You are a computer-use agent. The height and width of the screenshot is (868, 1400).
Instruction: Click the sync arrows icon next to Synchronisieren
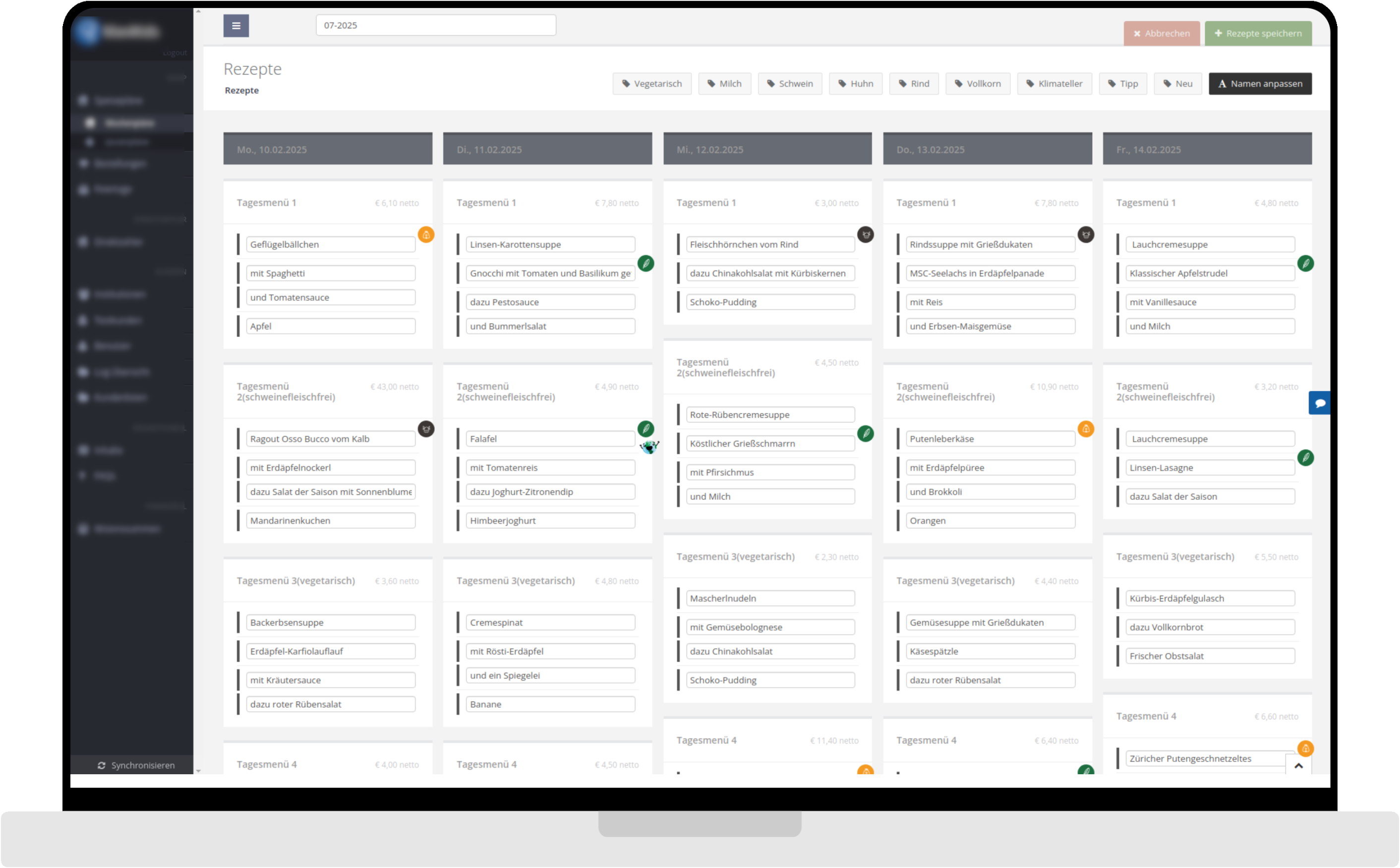(102, 765)
